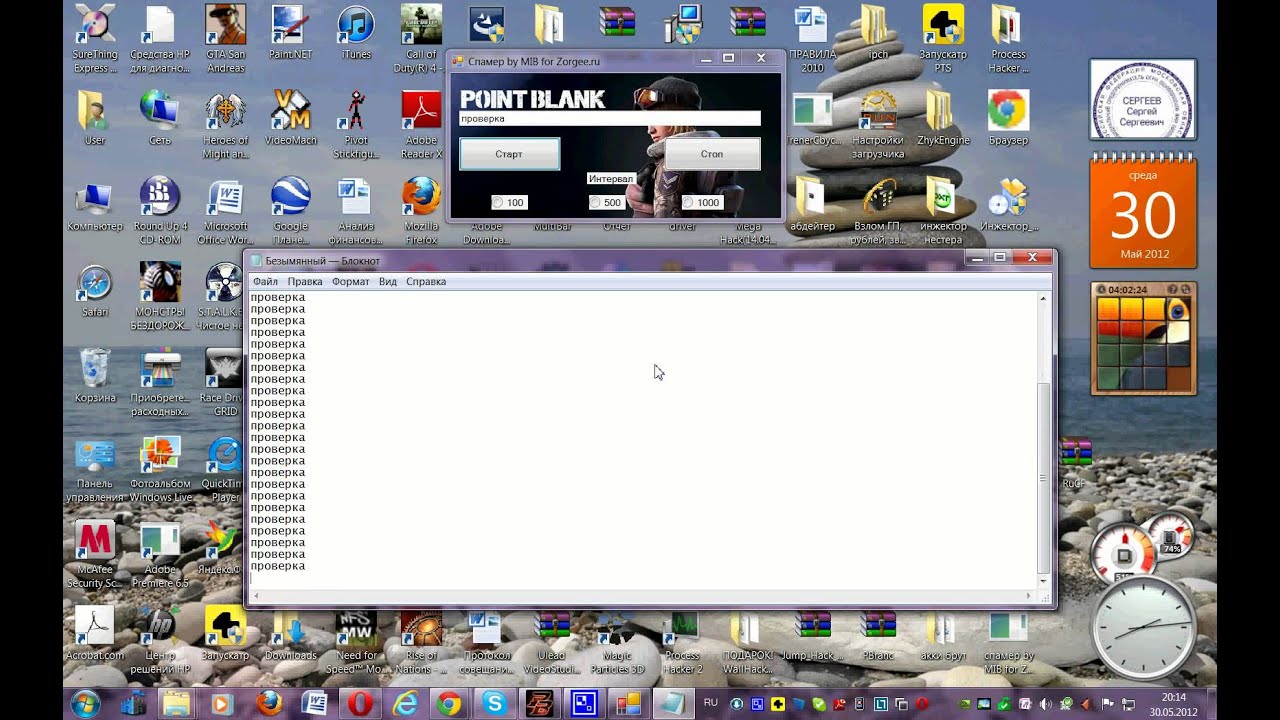This screenshot has width=1280, height=720.
Task: Select the Сеть network desktop icon
Action: 160,118
